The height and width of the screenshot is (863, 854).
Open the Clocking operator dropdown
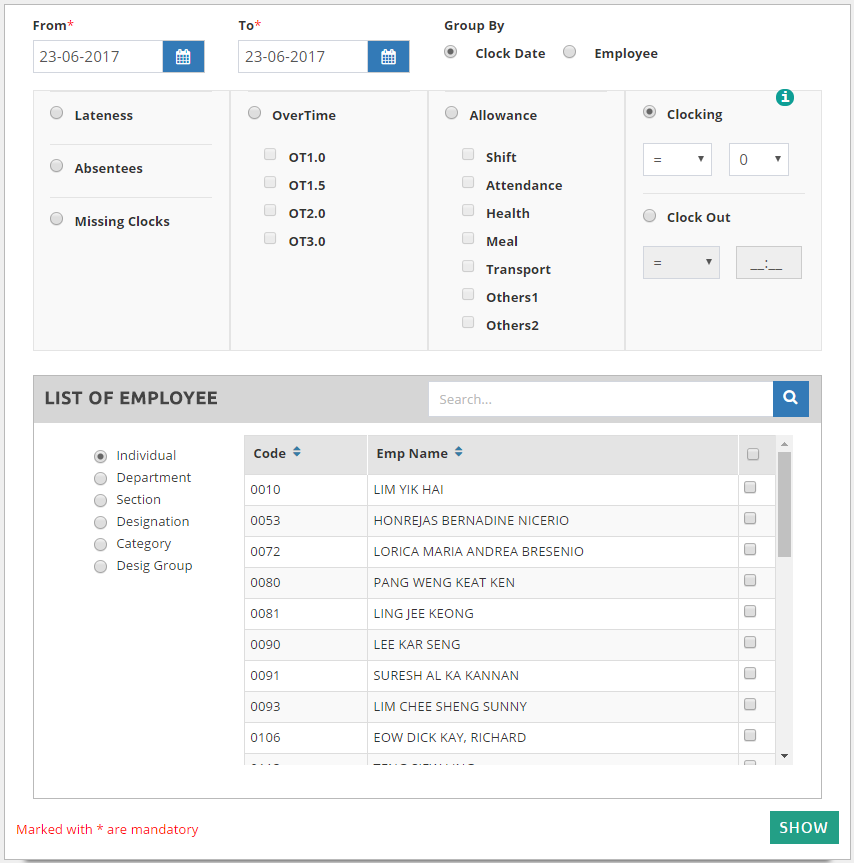(x=677, y=160)
